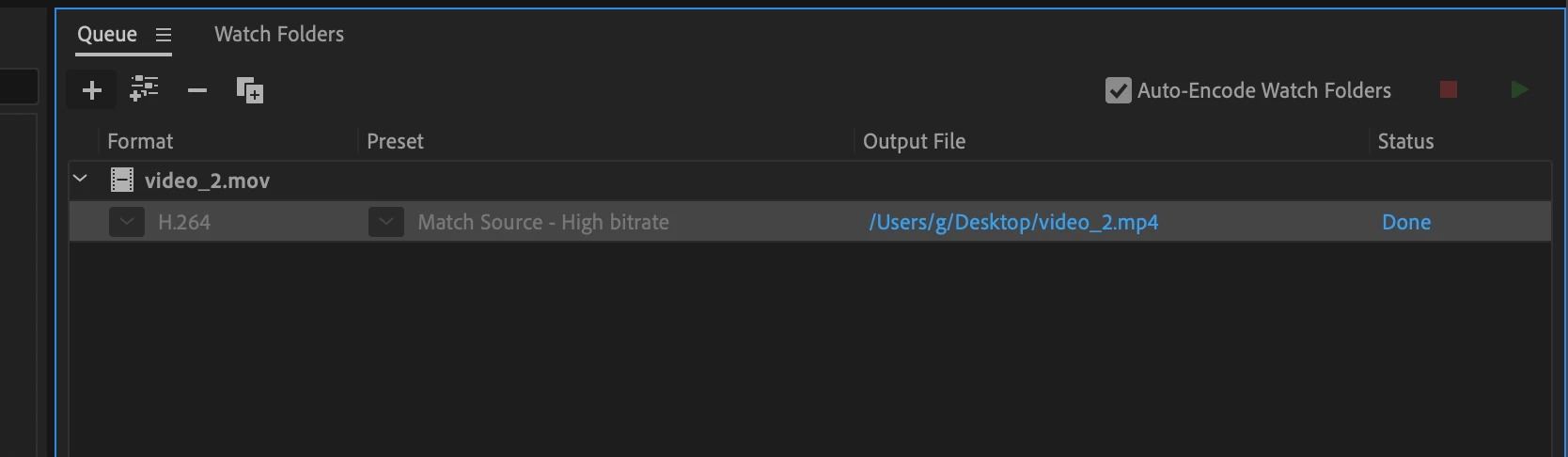Click the Add Output settings icon
1568x457 pixels.
point(144,89)
